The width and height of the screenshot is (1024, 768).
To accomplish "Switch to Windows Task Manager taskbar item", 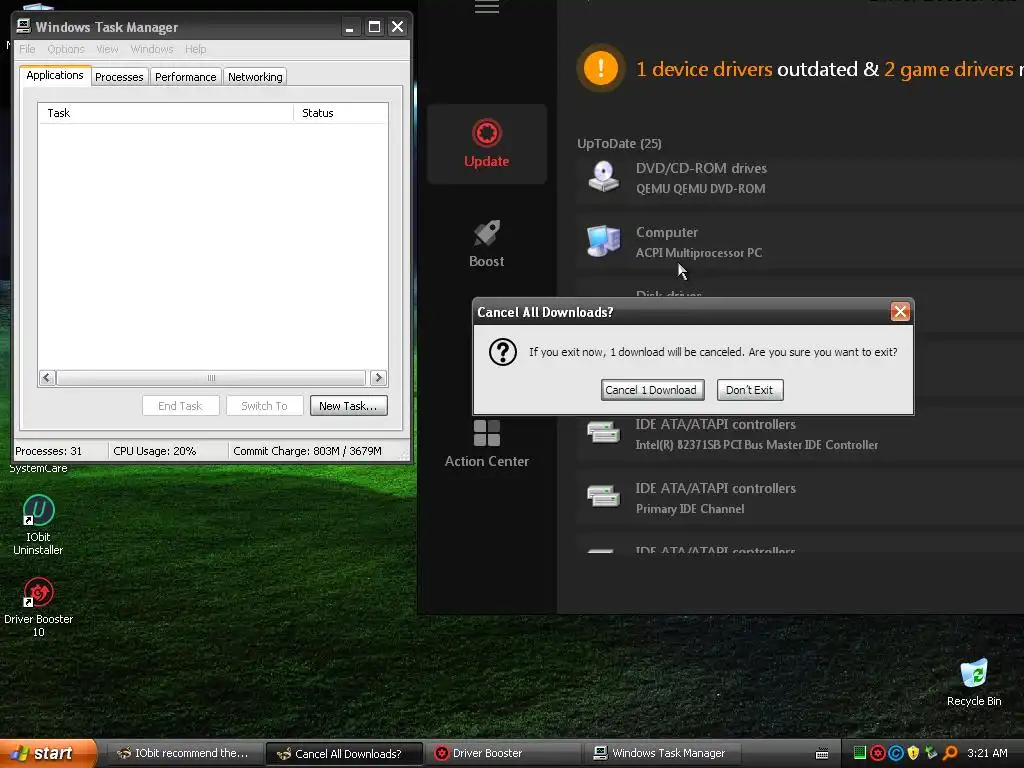I will coord(661,753).
